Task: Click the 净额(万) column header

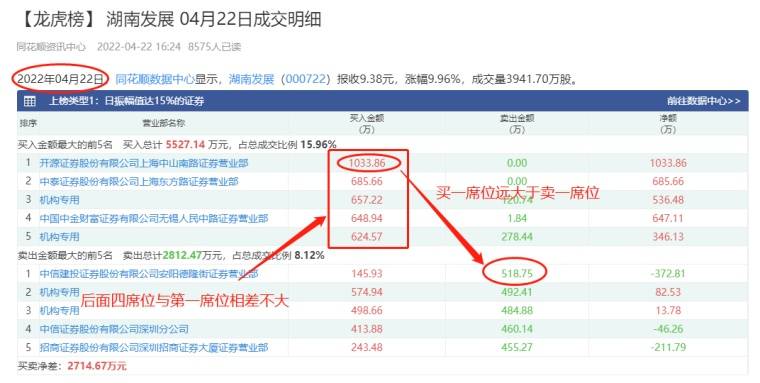Action: (x=668, y=124)
